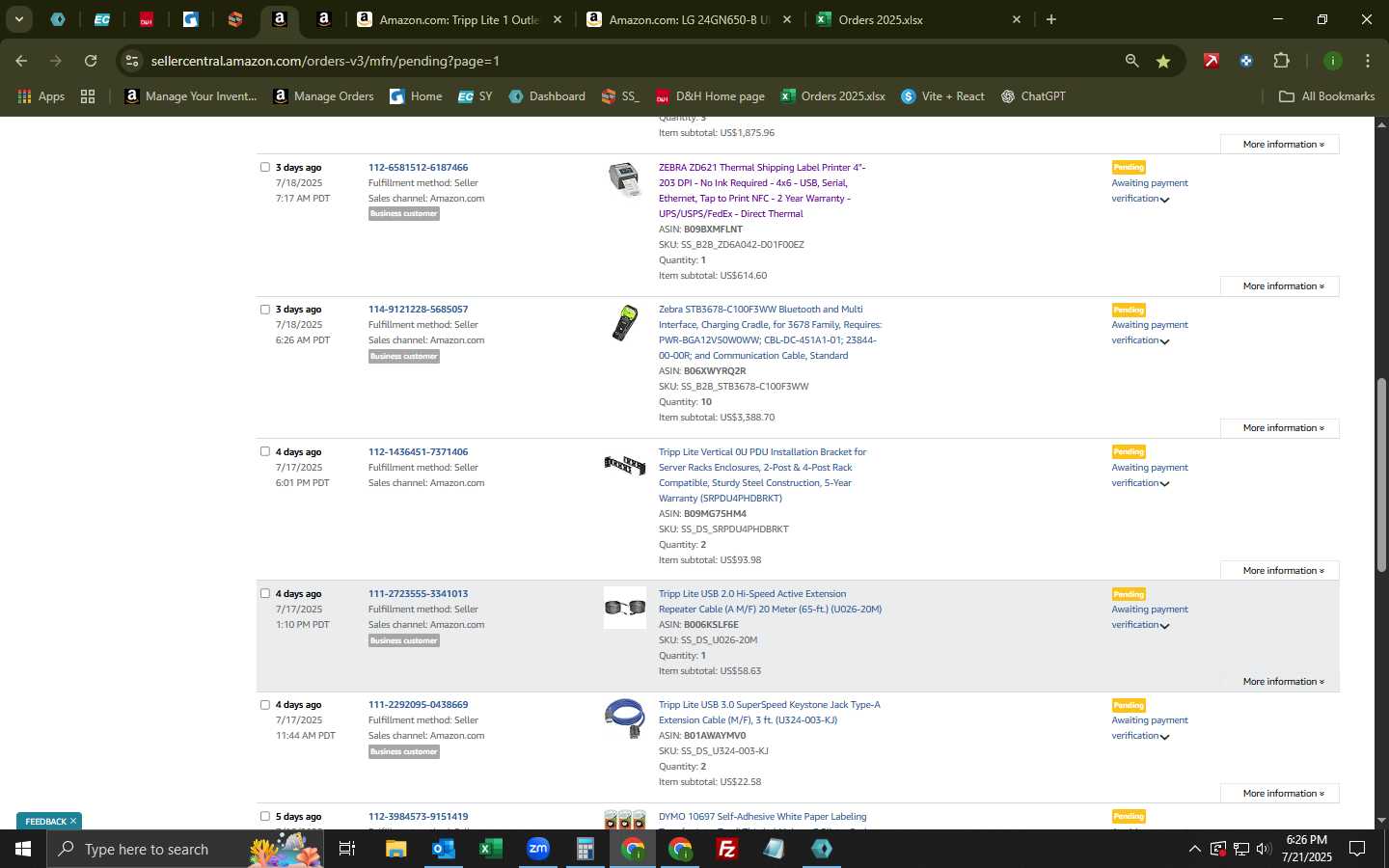The width and height of the screenshot is (1389, 868).
Task: Expand More information for US$22.58 order
Action: 1280,794
